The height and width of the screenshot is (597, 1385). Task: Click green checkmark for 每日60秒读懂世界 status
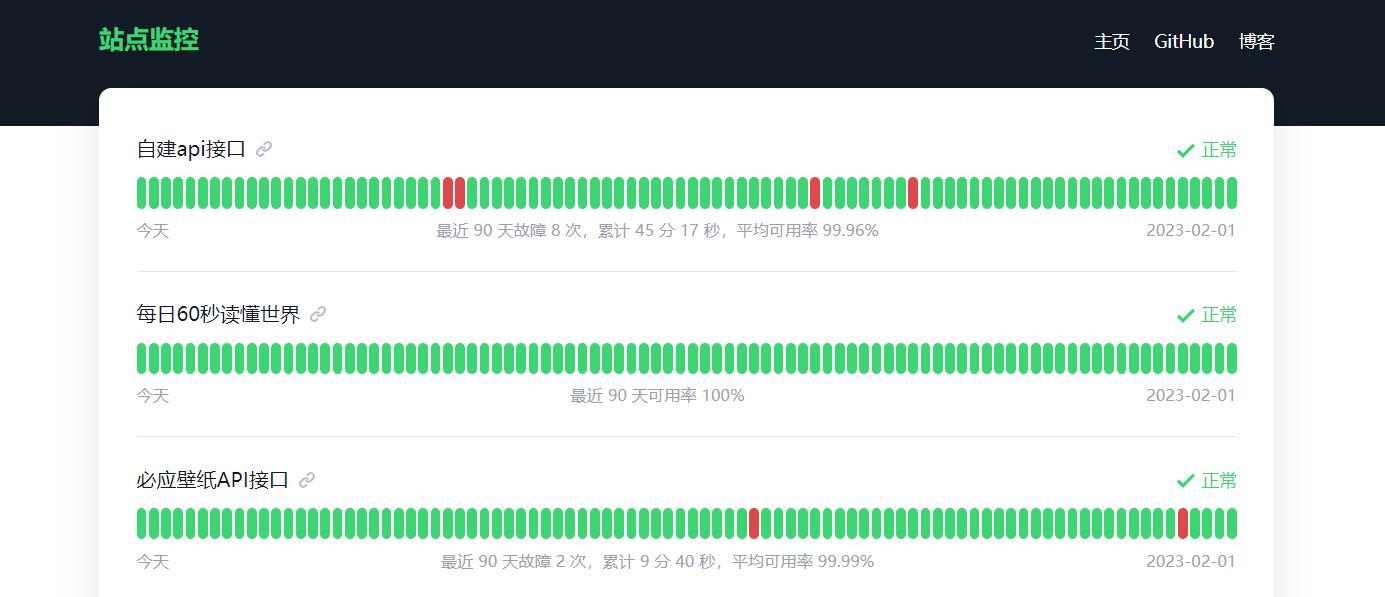point(1186,315)
